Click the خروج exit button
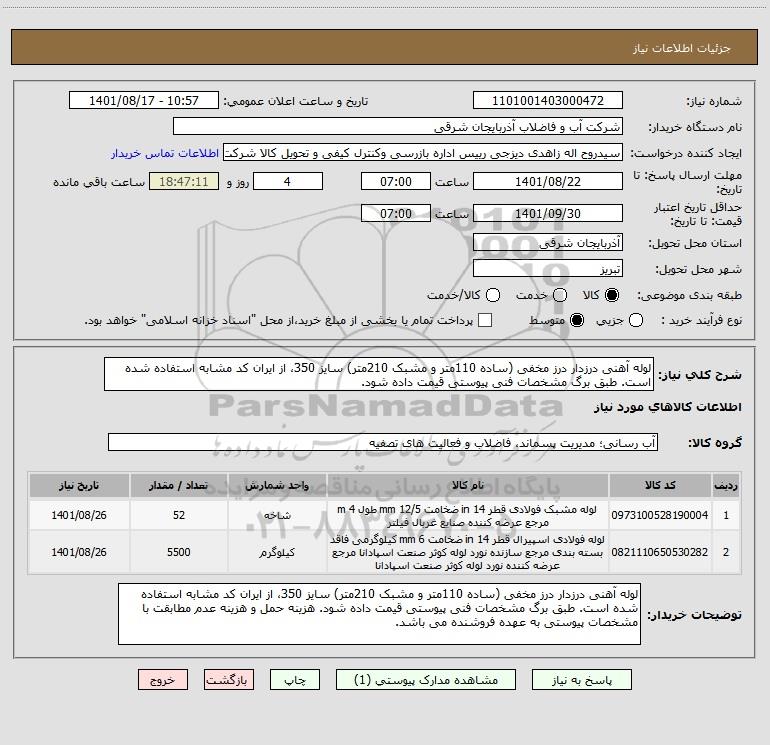The width and height of the screenshot is (770, 745). click(x=163, y=680)
